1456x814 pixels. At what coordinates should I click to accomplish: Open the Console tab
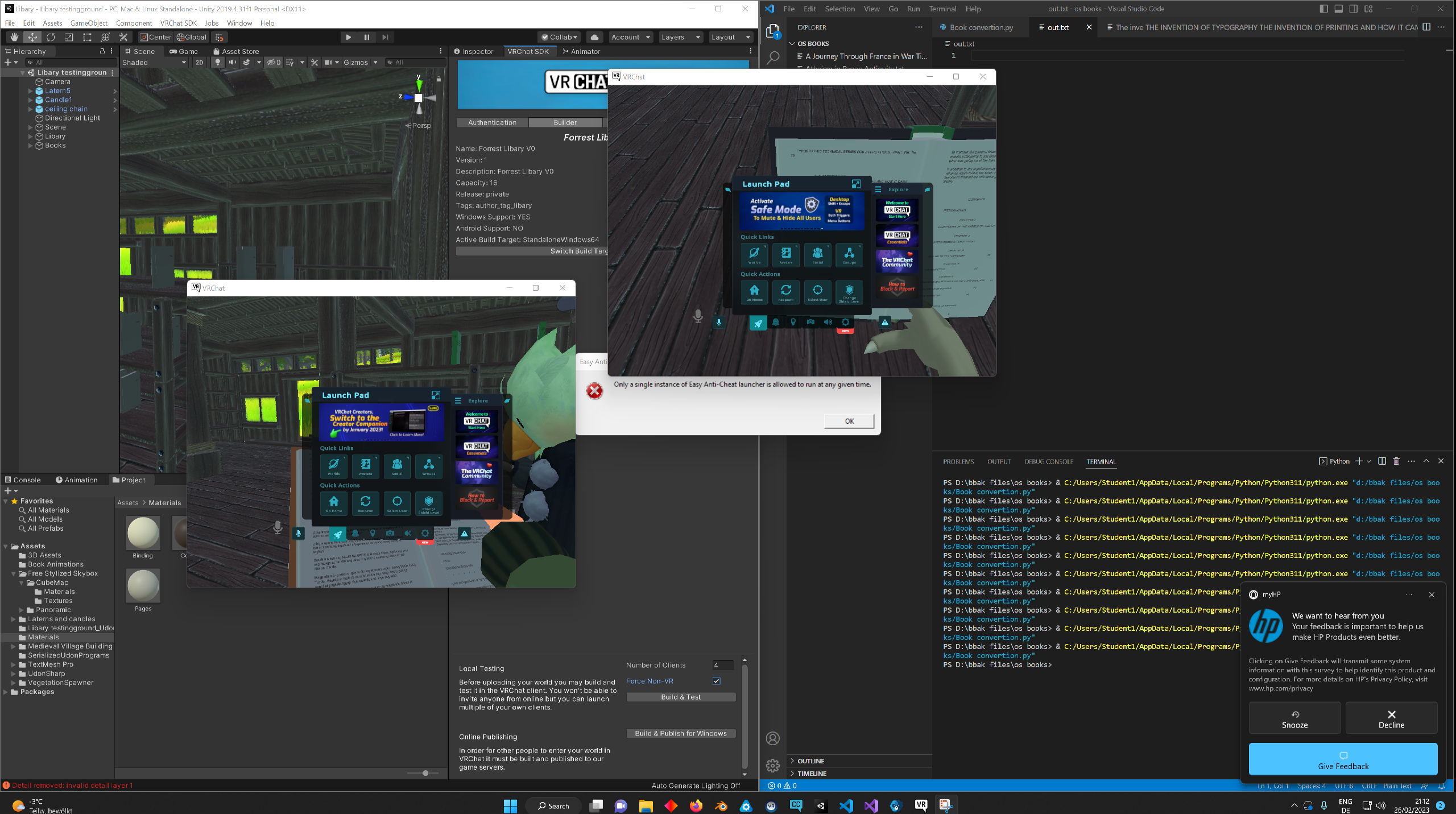pos(23,480)
